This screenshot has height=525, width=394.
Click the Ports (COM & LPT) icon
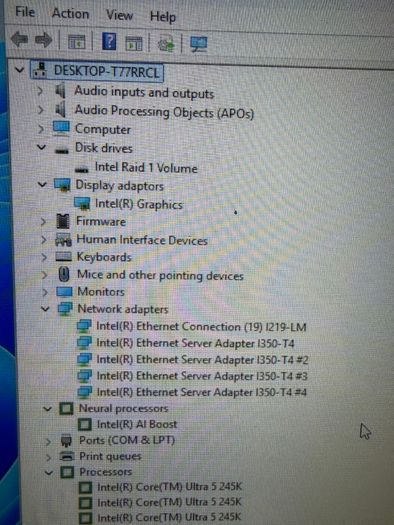pyautogui.click(x=67, y=441)
